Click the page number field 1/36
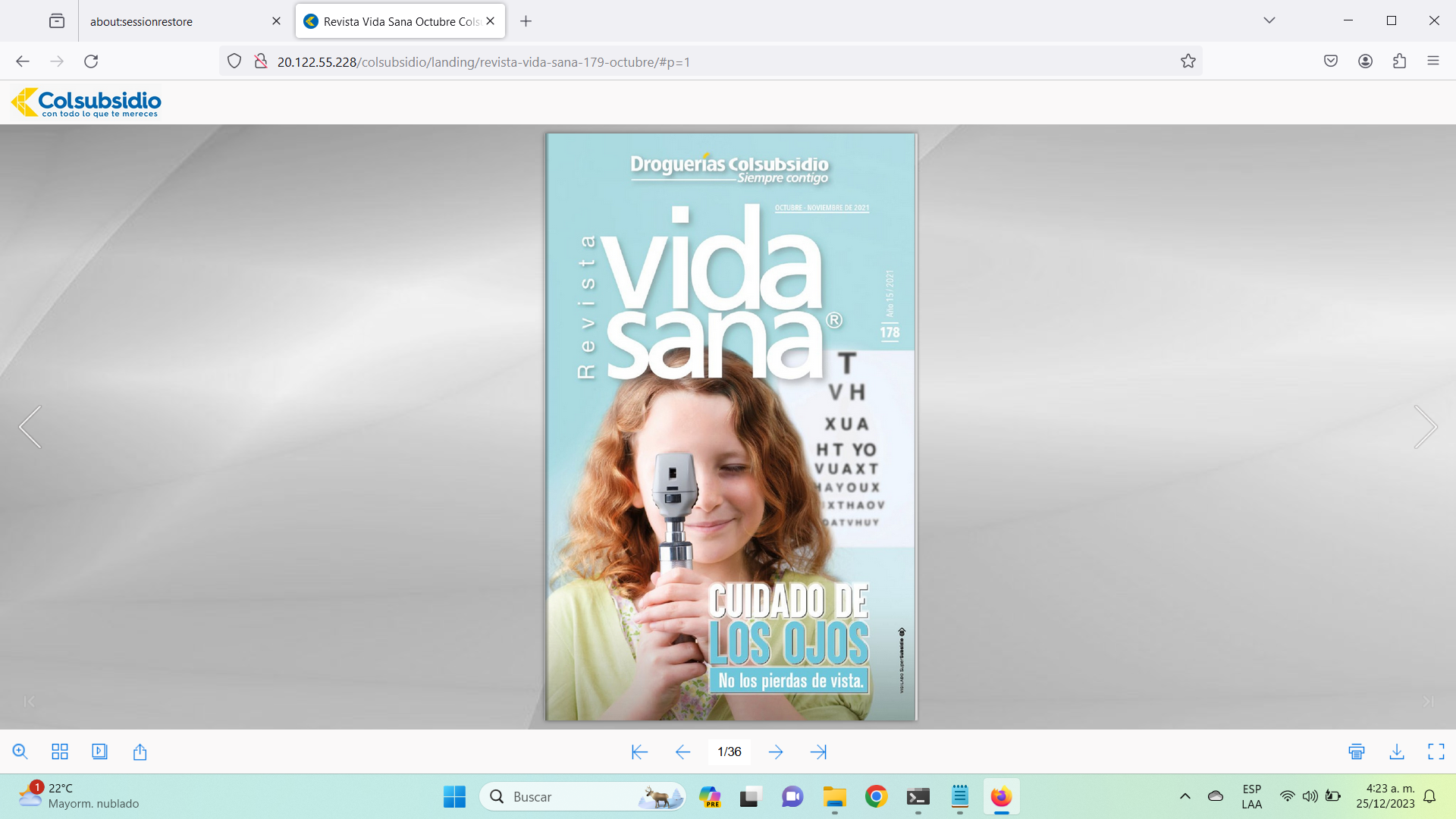 click(730, 752)
